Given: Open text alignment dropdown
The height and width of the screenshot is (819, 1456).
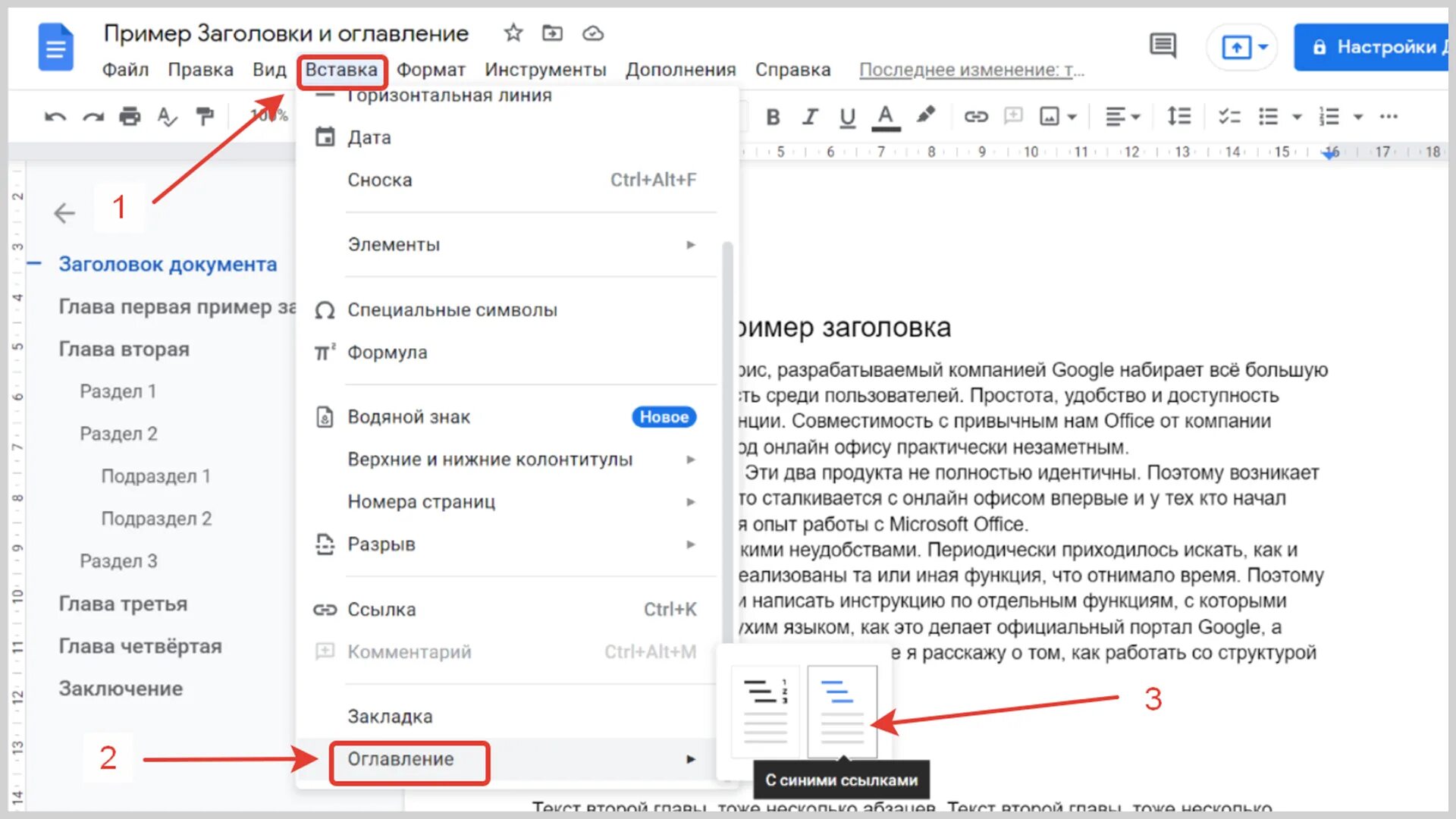Looking at the screenshot, I should [x=1122, y=117].
